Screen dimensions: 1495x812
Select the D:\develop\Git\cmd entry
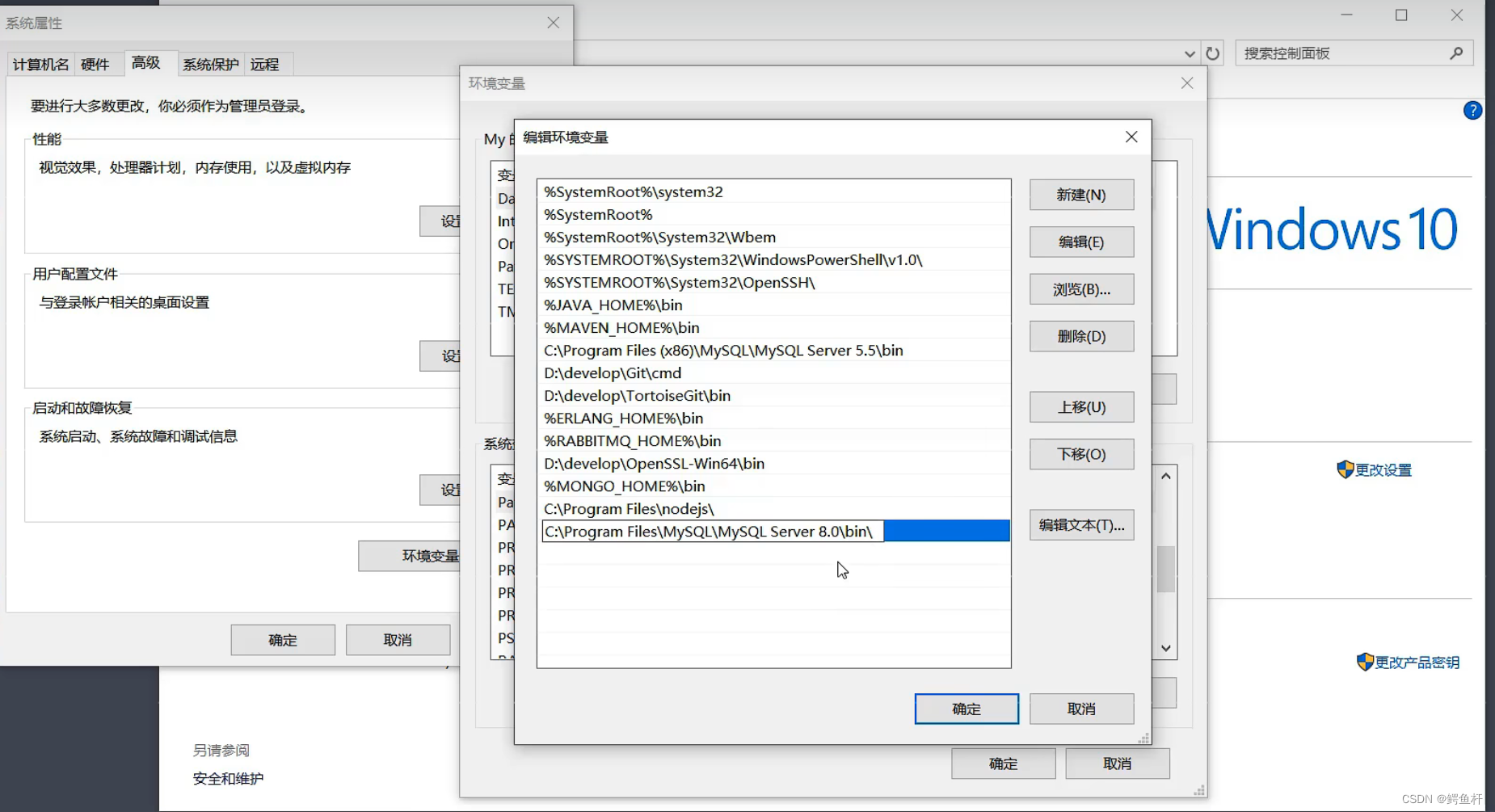pyautogui.click(x=774, y=372)
